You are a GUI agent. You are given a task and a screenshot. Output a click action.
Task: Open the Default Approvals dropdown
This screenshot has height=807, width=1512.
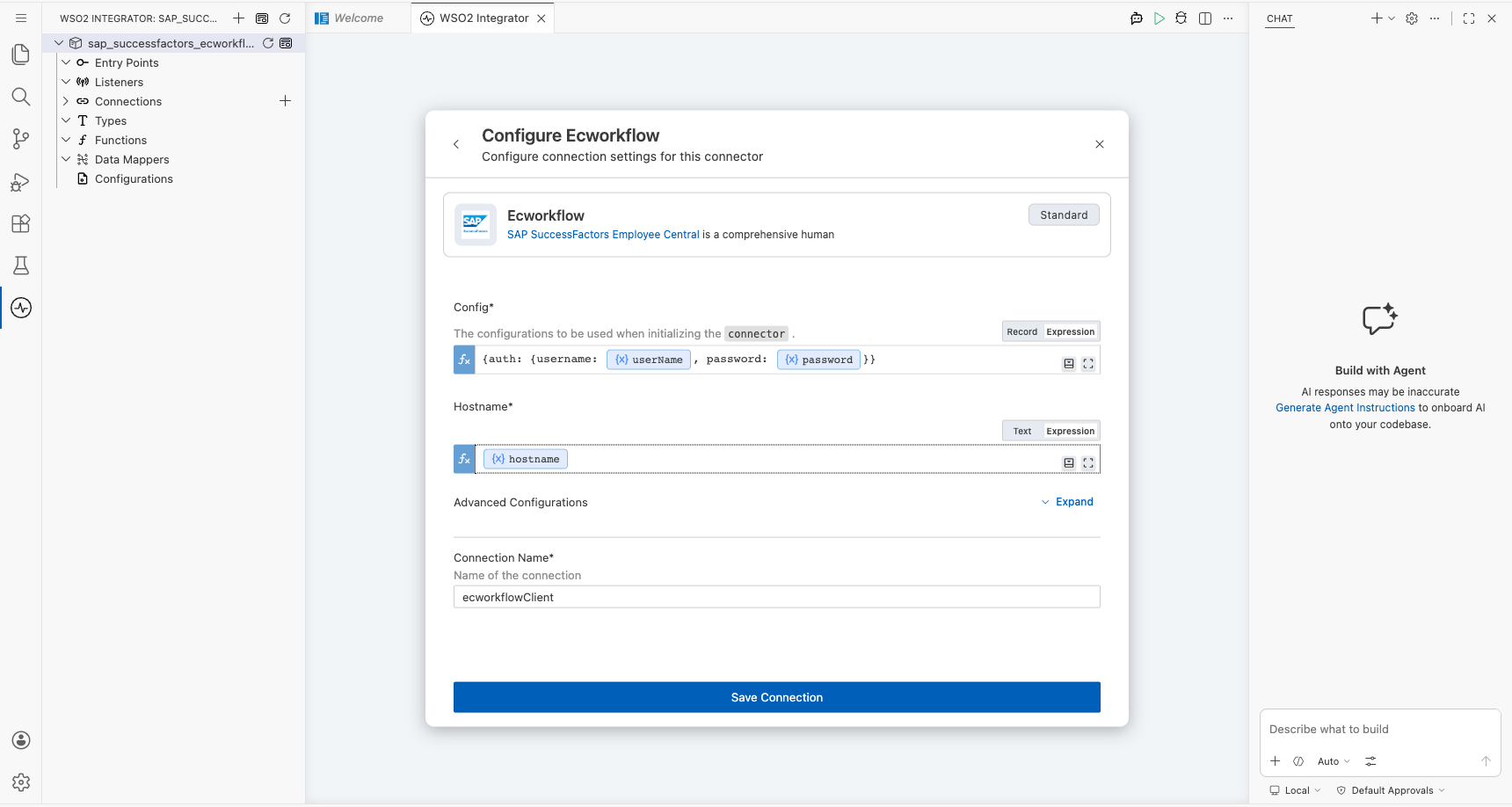pyautogui.click(x=1391, y=790)
